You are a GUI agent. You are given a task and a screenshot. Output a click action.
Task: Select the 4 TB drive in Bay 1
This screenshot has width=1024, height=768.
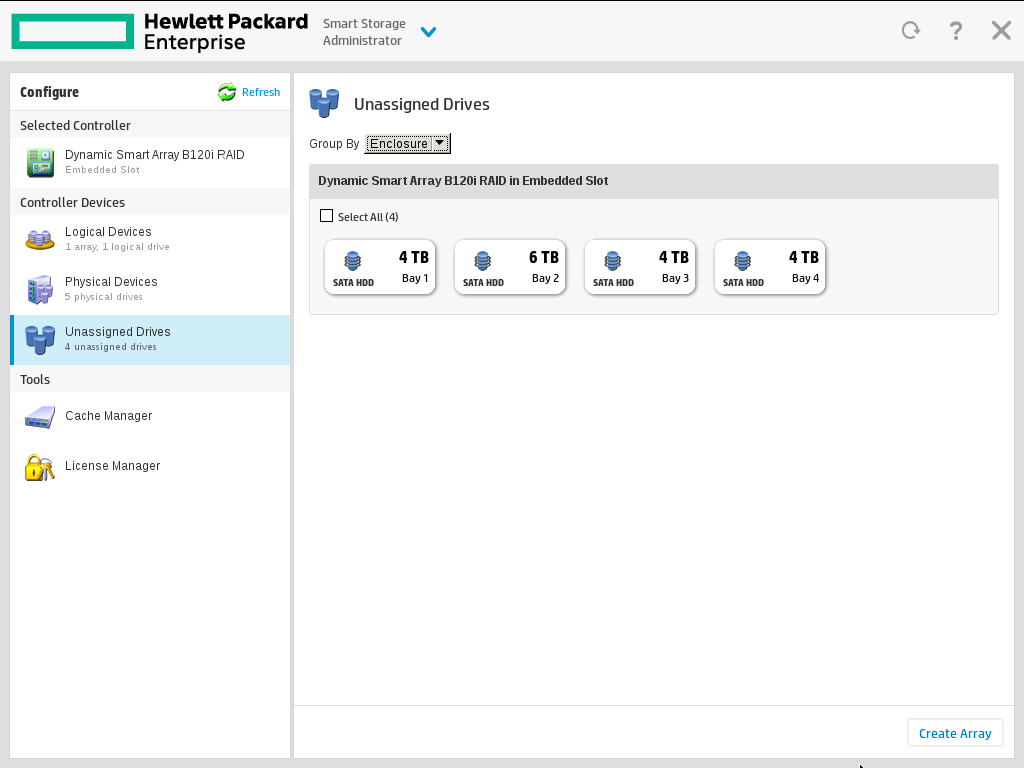[x=380, y=267]
